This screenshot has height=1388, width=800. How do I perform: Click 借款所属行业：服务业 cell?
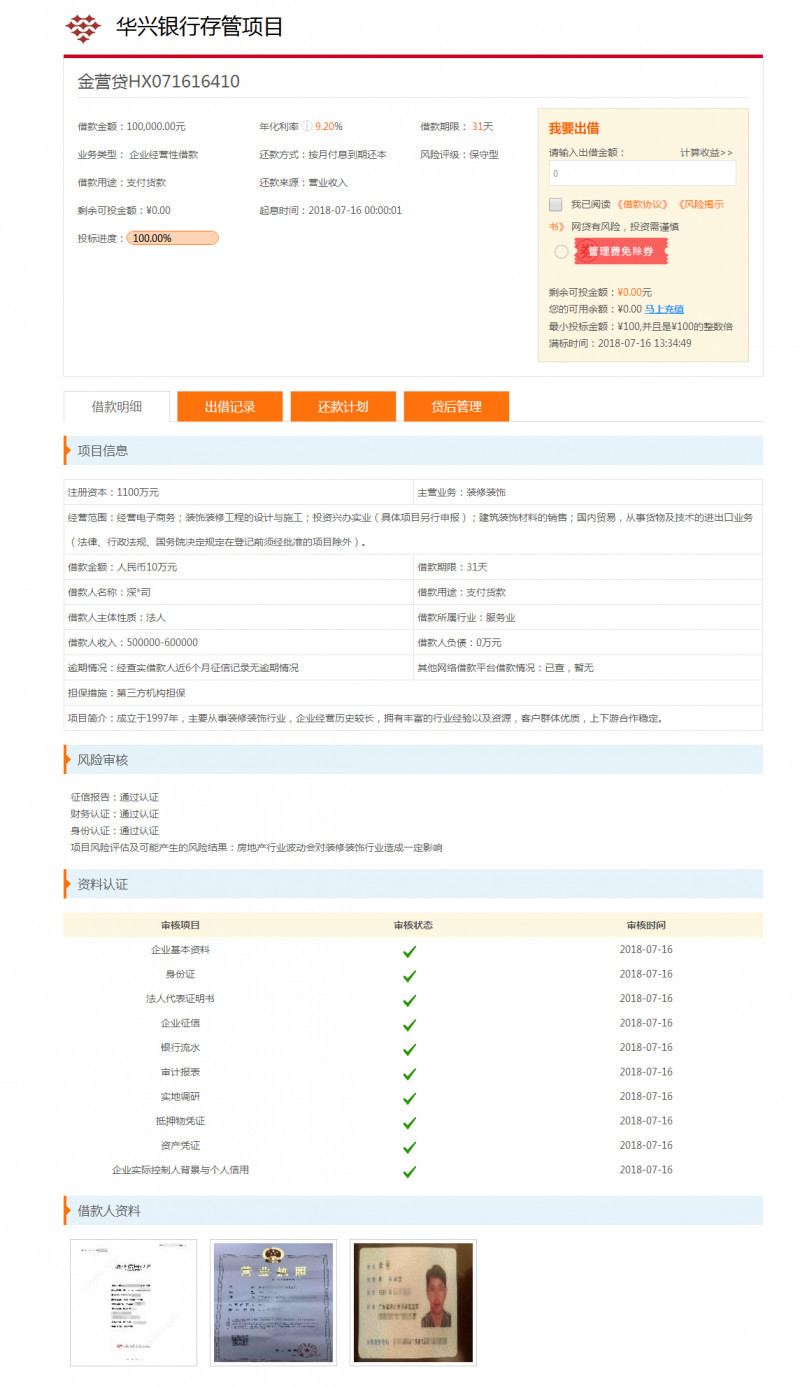[588, 617]
